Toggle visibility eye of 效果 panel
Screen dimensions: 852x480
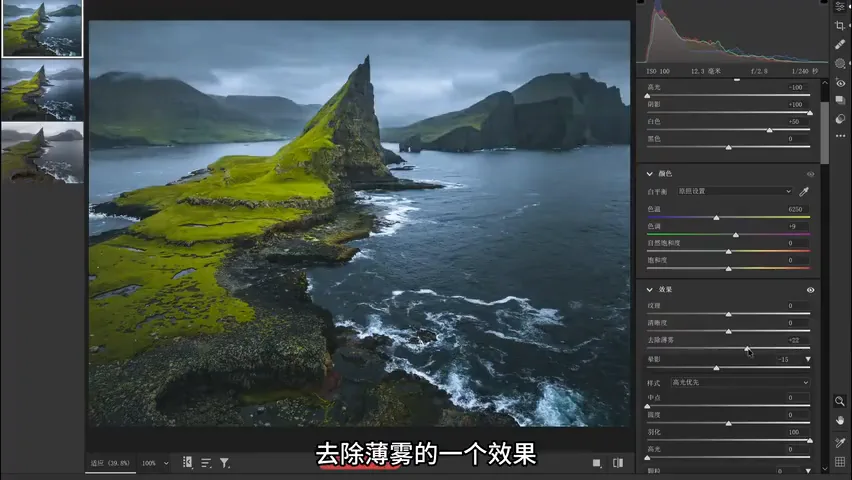[x=810, y=290]
